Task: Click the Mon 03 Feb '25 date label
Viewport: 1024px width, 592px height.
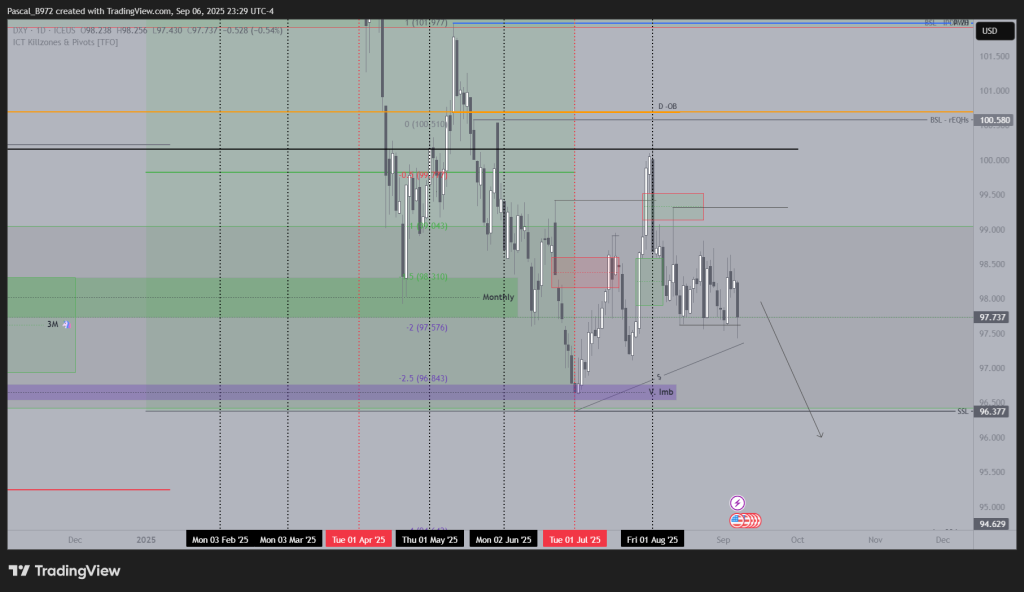Action: click(220, 540)
